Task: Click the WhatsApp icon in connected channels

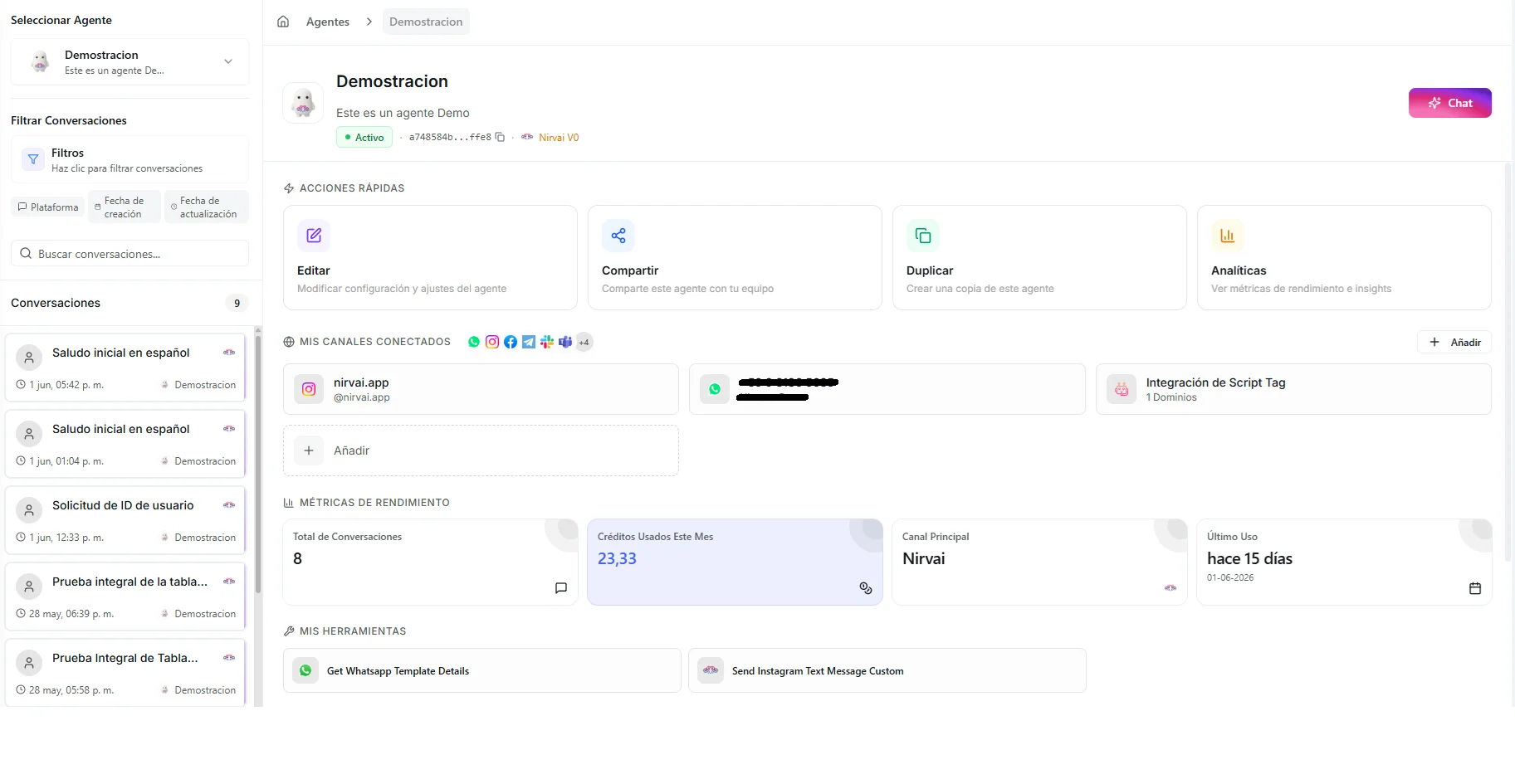Action: [x=474, y=342]
